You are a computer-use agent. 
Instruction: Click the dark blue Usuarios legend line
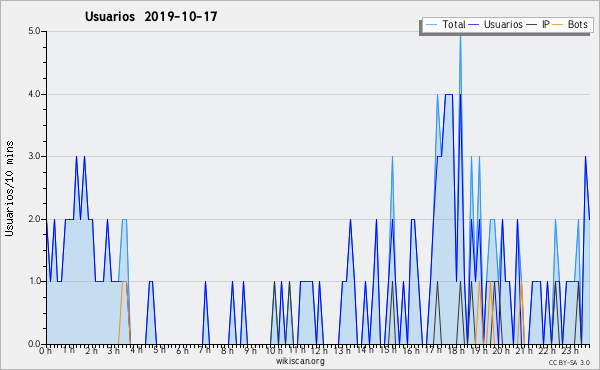pos(474,25)
